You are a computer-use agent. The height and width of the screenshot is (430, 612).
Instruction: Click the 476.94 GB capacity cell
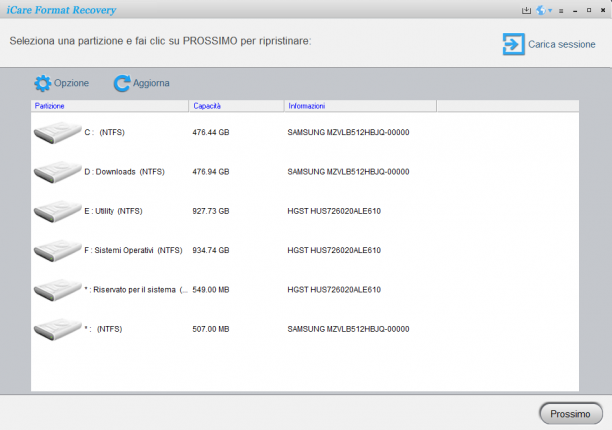click(211, 172)
